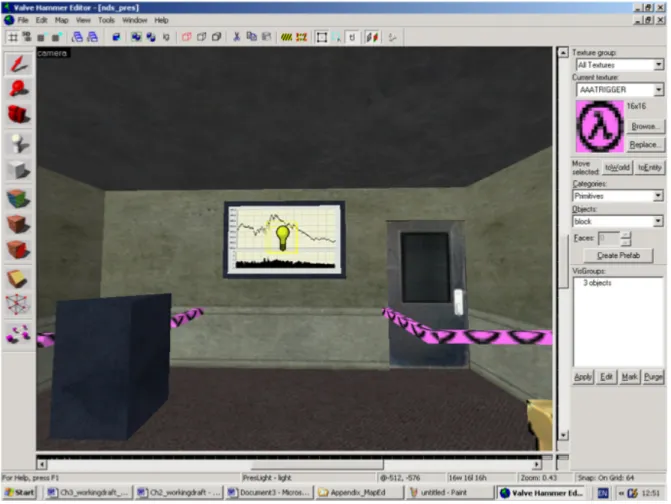The width and height of the screenshot is (671, 504).
Task: Click the VisGroups Edit button
Action: click(606, 377)
